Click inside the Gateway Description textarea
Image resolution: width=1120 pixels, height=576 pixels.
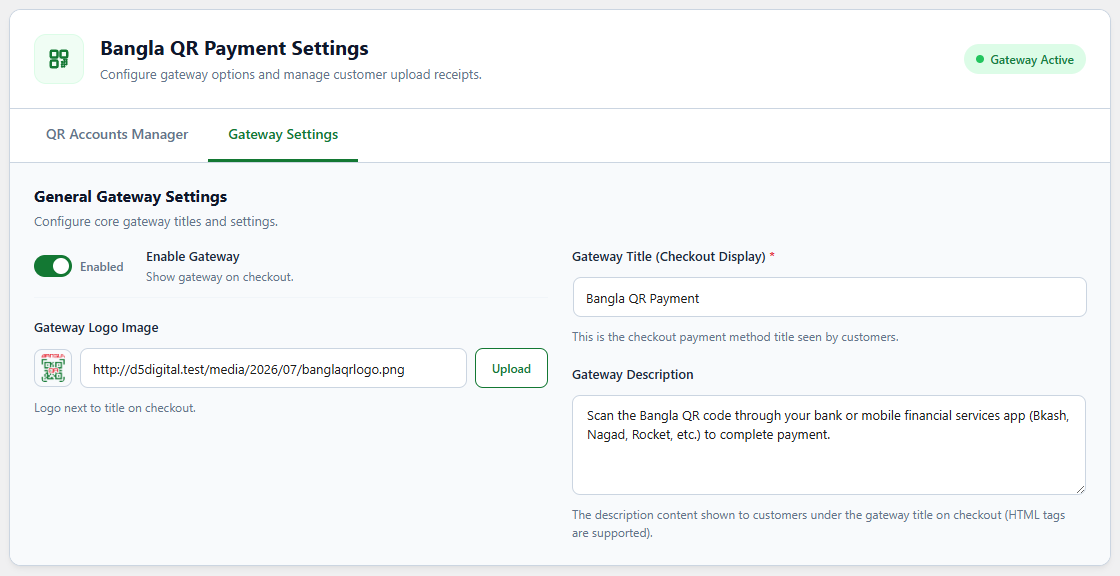click(x=829, y=445)
